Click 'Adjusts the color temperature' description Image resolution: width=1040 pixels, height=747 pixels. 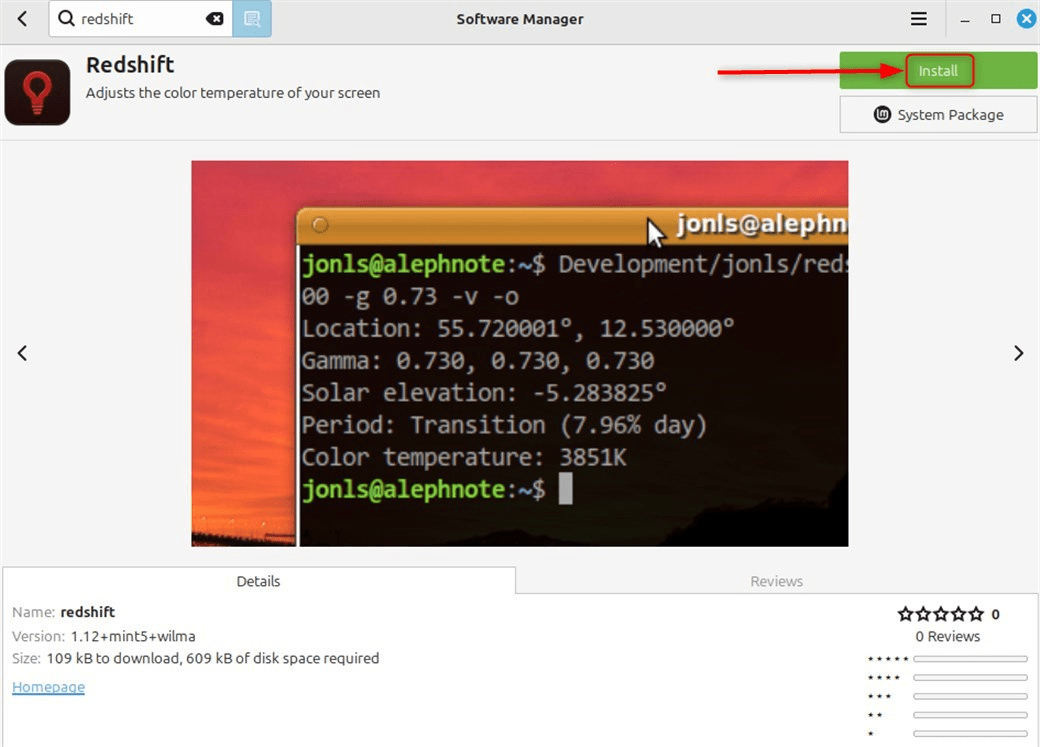tap(233, 93)
